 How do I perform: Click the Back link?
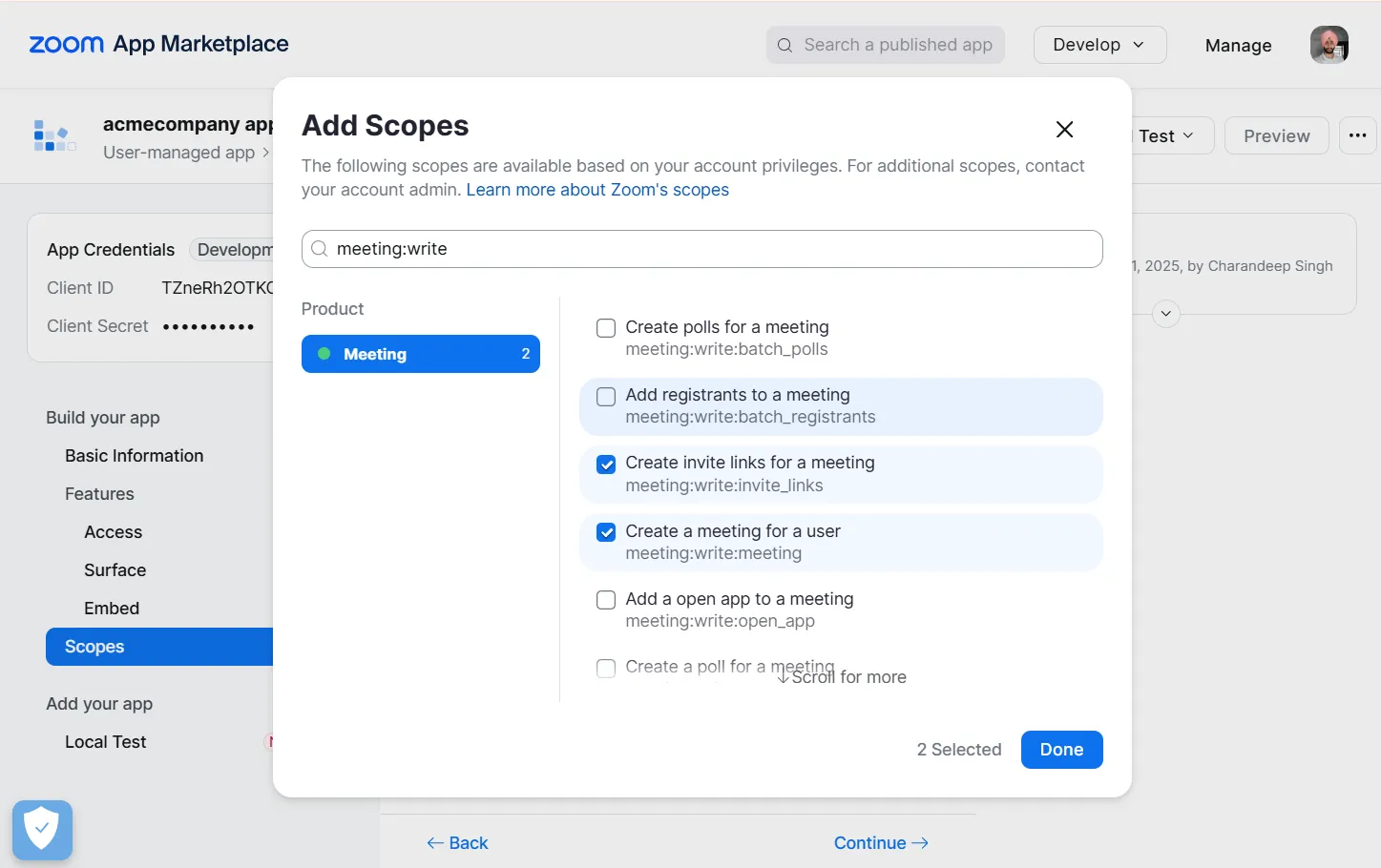(x=457, y=843)
